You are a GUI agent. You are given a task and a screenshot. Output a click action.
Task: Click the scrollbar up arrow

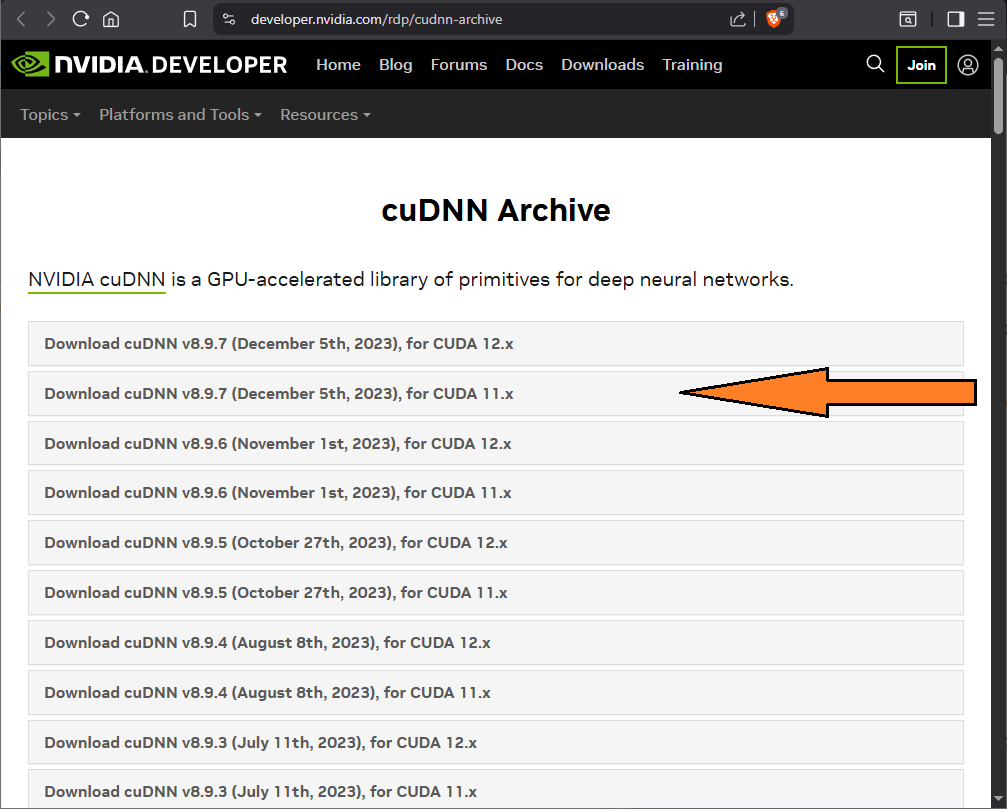pos(998,48)
